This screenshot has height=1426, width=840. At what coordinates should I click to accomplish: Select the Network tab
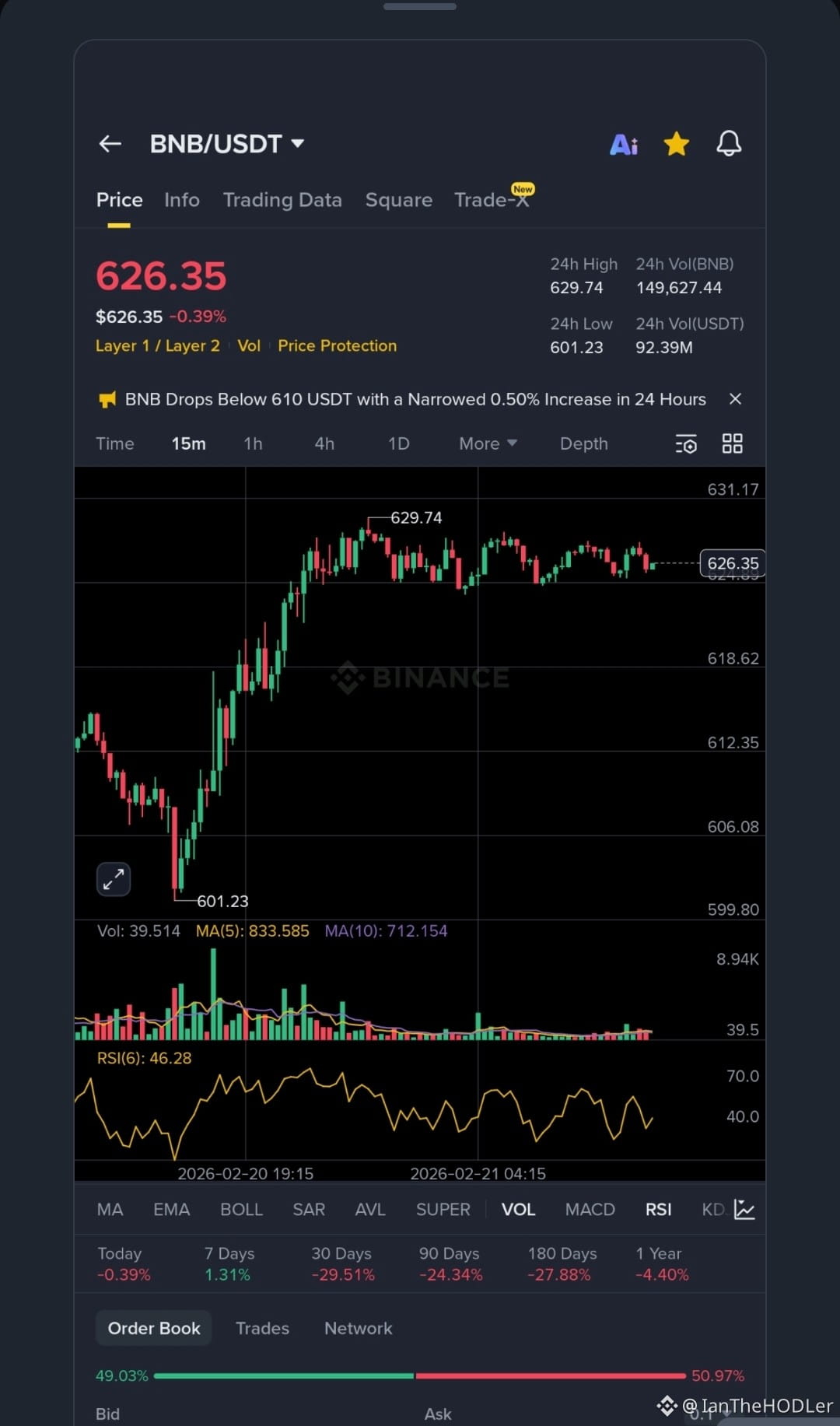[359, 1328]
